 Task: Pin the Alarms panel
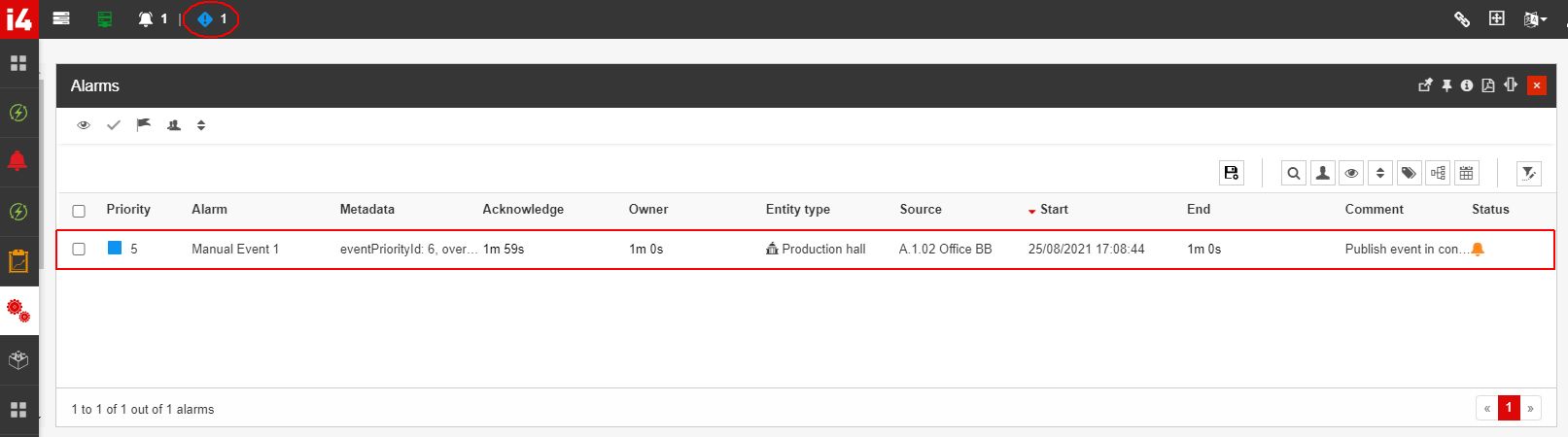click(1446, 85)
